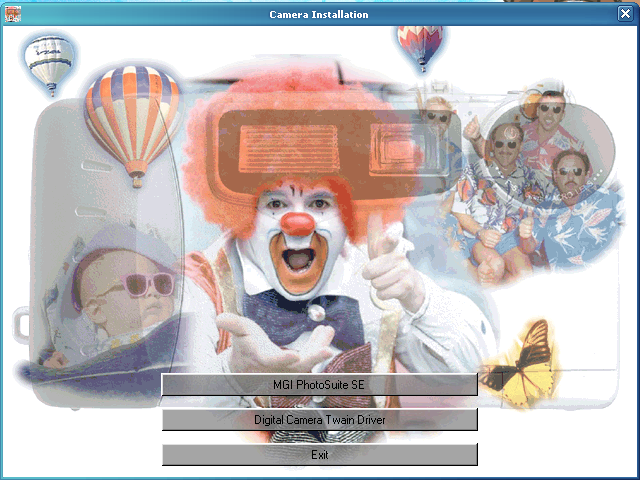Click the Camera Installation title text

coord(319,14)
